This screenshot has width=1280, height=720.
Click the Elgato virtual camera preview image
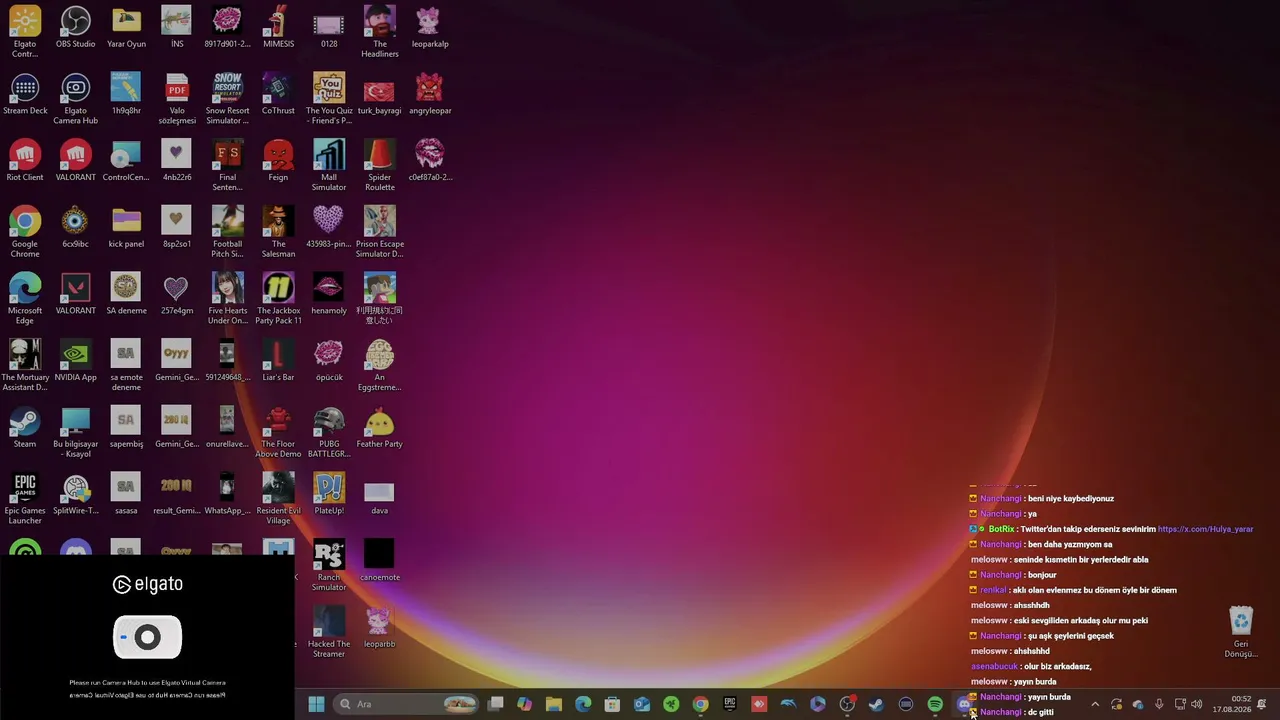pyautogui.click(x=147, y=637)
